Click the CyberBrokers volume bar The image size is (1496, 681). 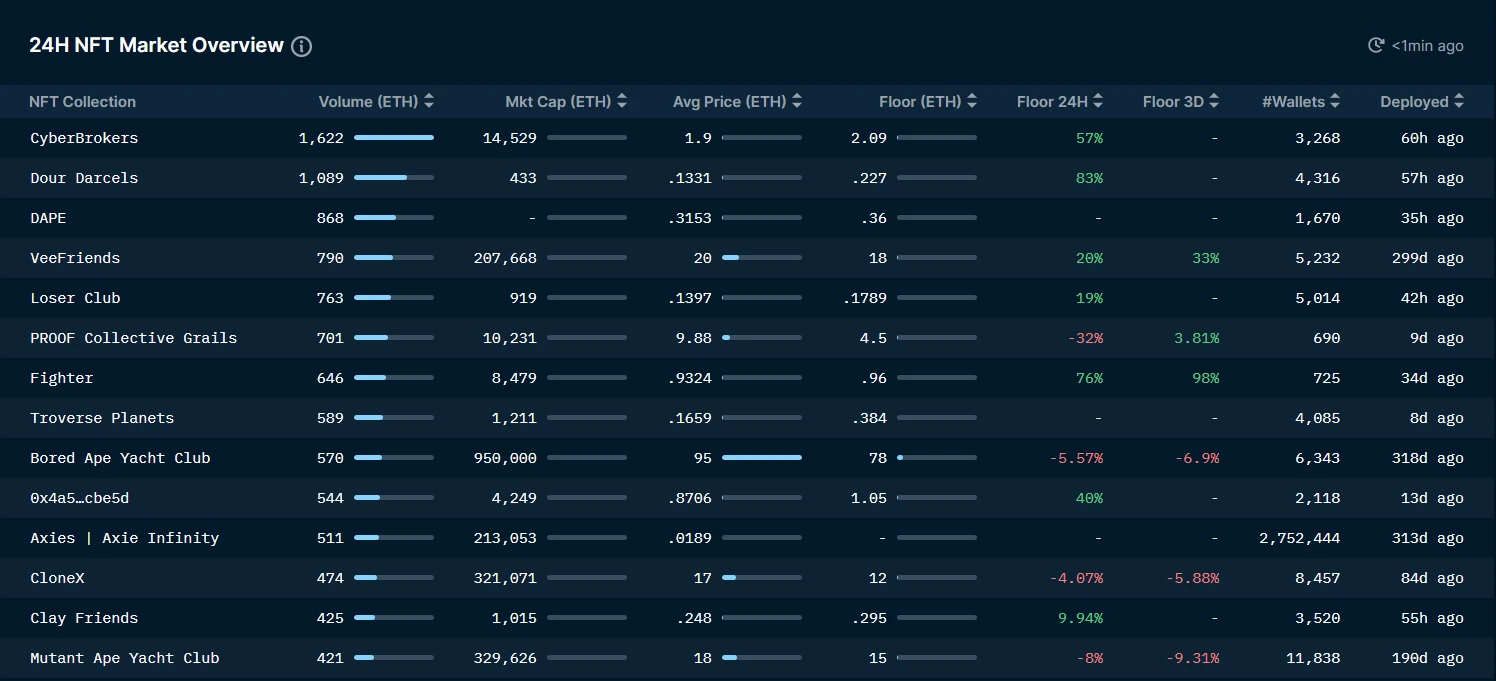click(x=393, y=137)
